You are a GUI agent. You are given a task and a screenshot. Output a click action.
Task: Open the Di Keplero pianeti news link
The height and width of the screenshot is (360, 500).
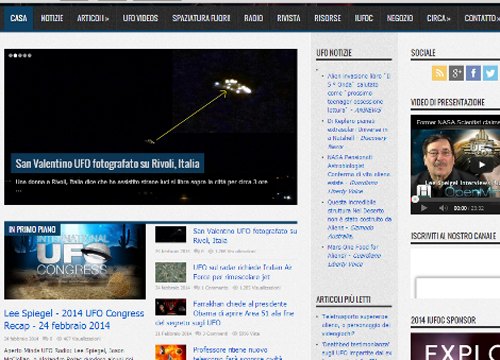(357, 134)
